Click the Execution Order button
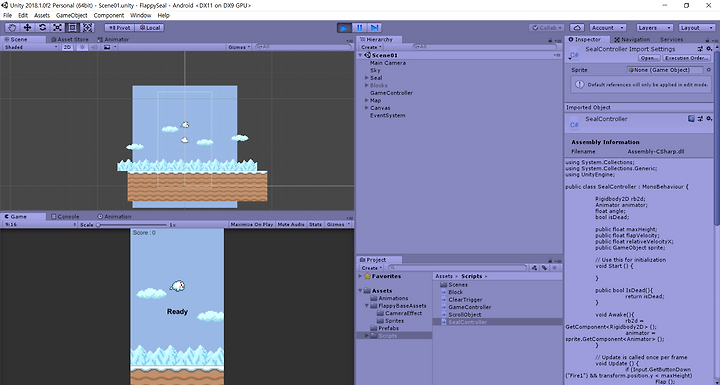Viewport: 720px width, 385px height. (x=686, y=58)
